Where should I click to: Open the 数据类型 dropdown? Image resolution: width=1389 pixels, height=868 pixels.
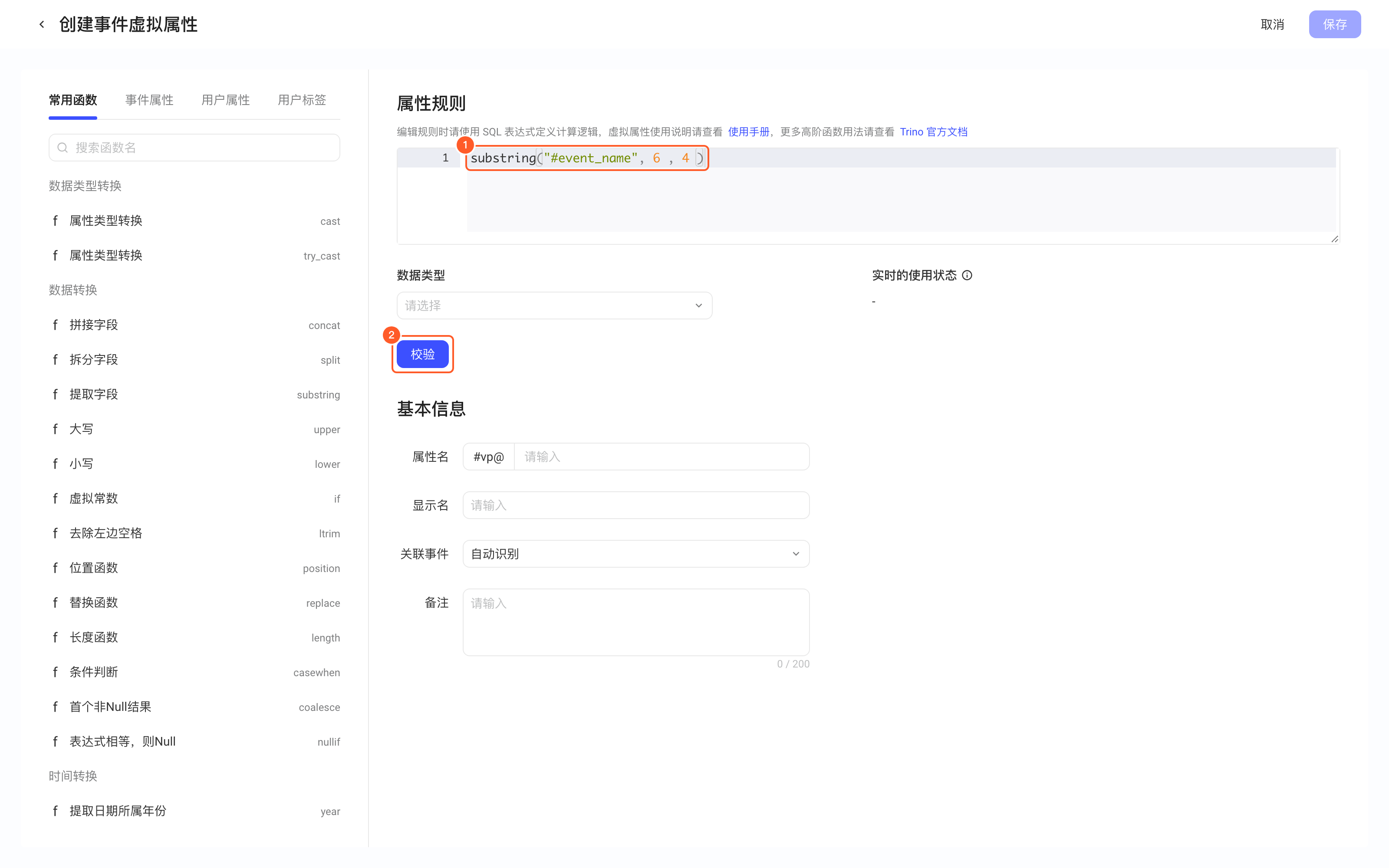tap(554, 306)
